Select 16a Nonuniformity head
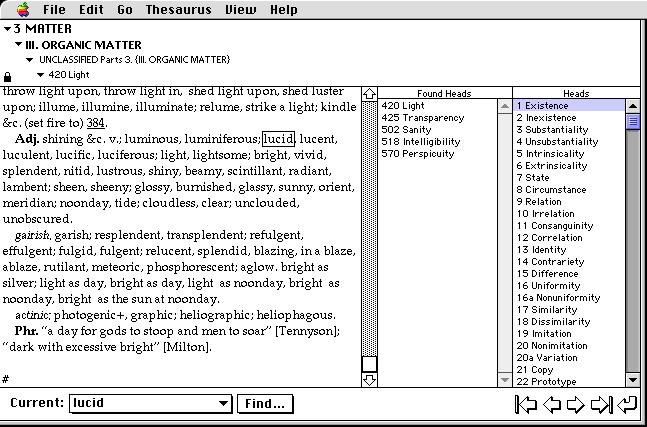Screen dimensions: 647x427 click(569, 297)
